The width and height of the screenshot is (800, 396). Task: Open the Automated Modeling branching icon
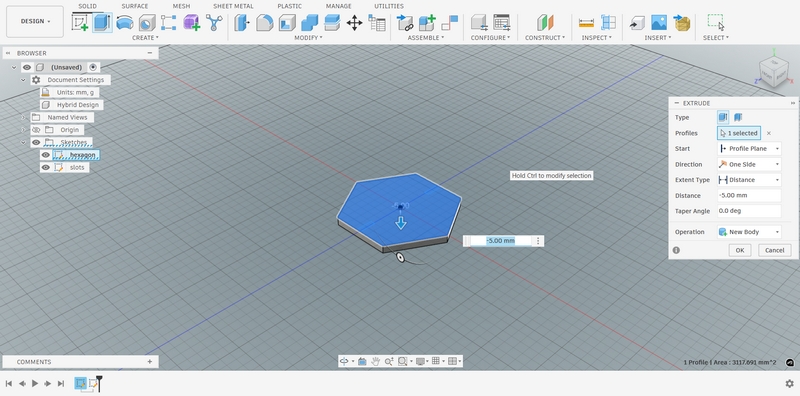(214, 22)
